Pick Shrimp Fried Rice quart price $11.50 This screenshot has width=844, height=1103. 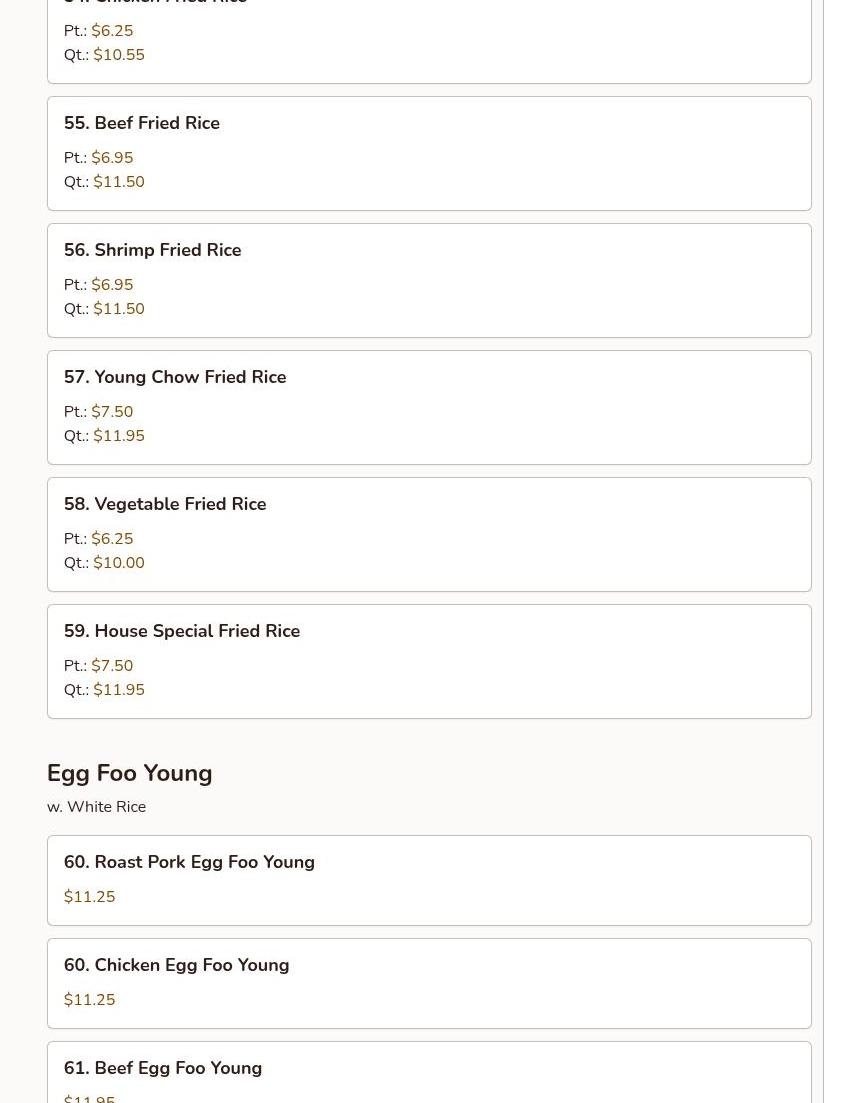[x=119, y=309]
